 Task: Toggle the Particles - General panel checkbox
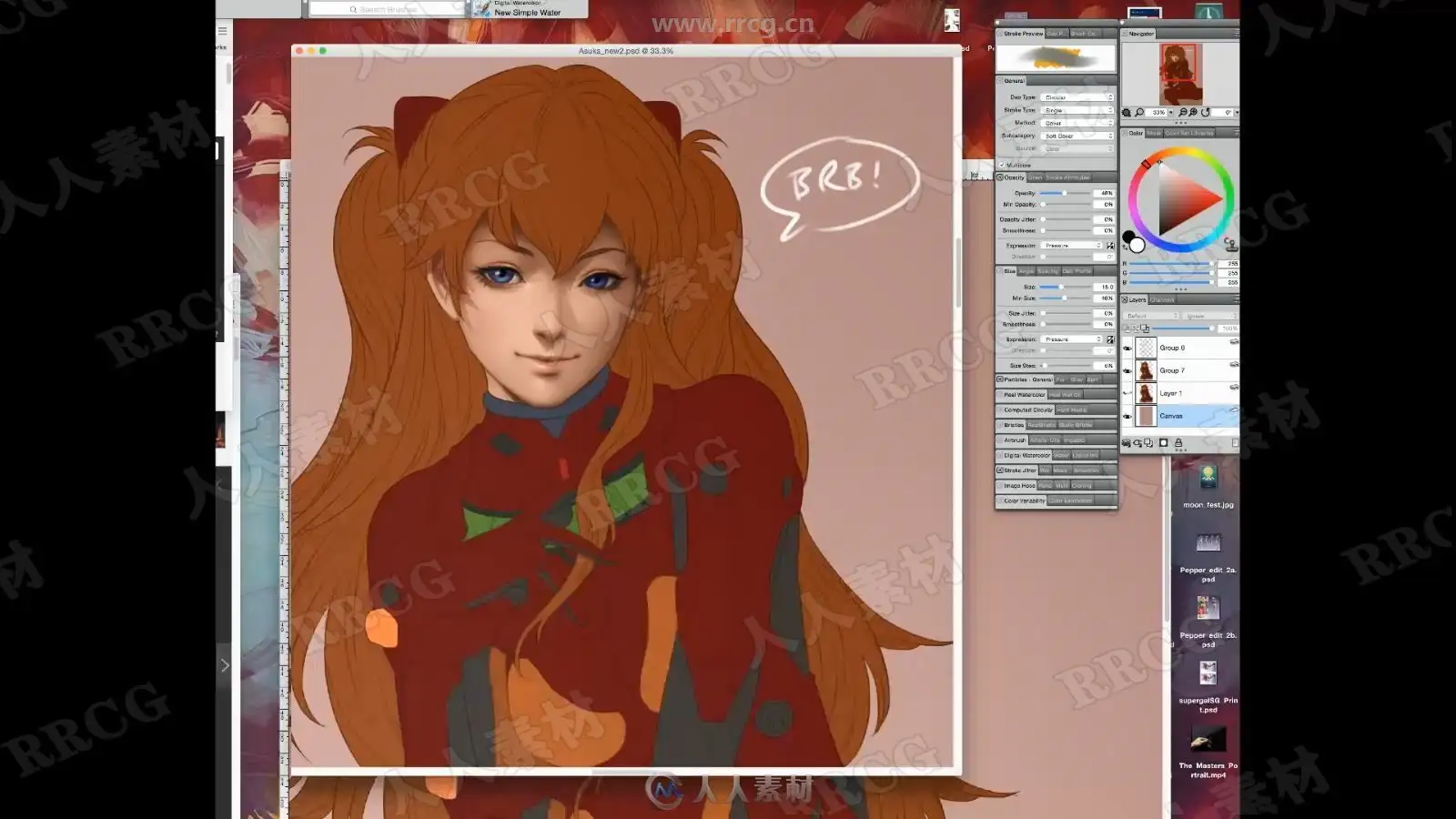(1000, 379)
